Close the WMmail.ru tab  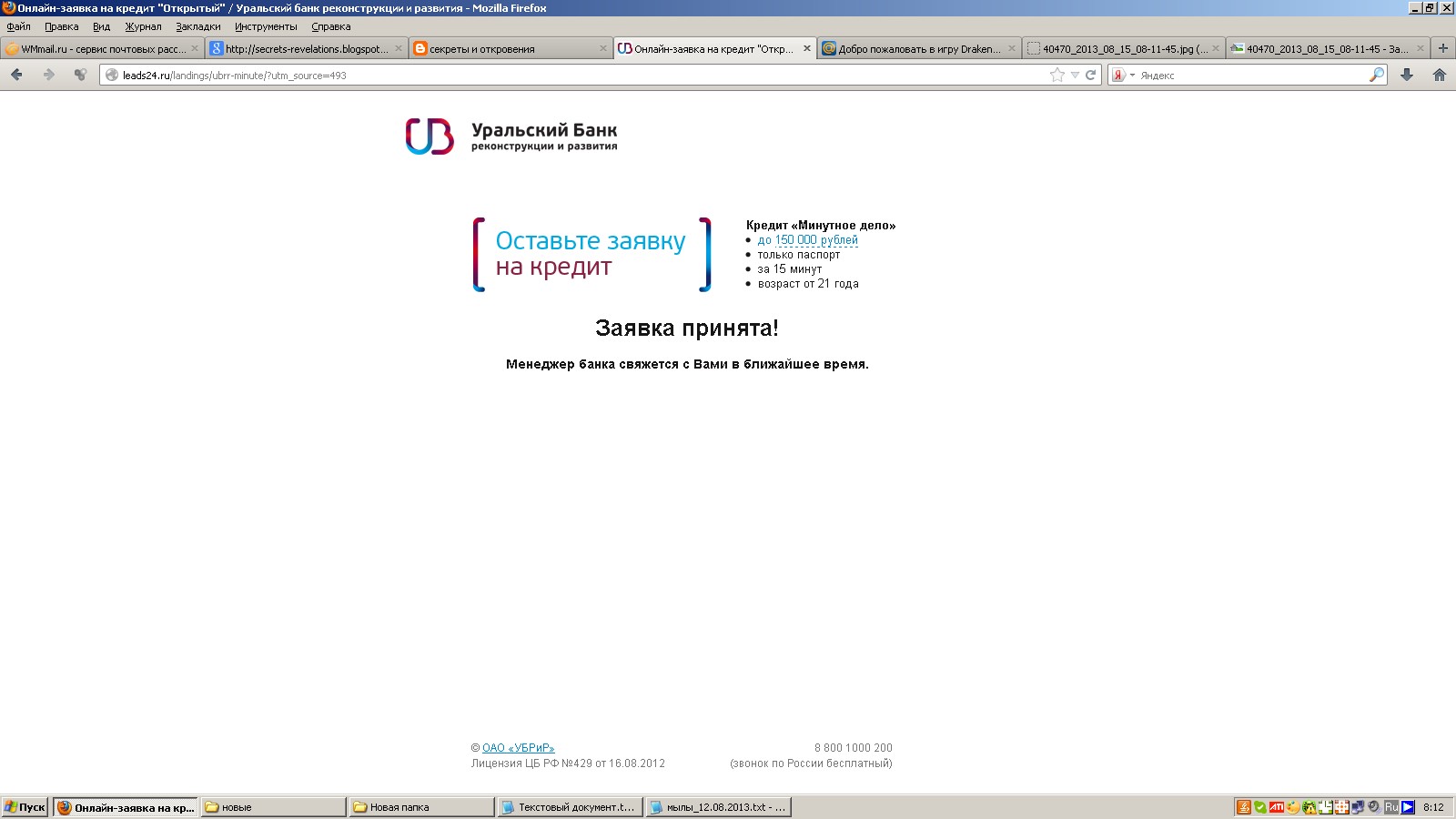coord(195,48)
